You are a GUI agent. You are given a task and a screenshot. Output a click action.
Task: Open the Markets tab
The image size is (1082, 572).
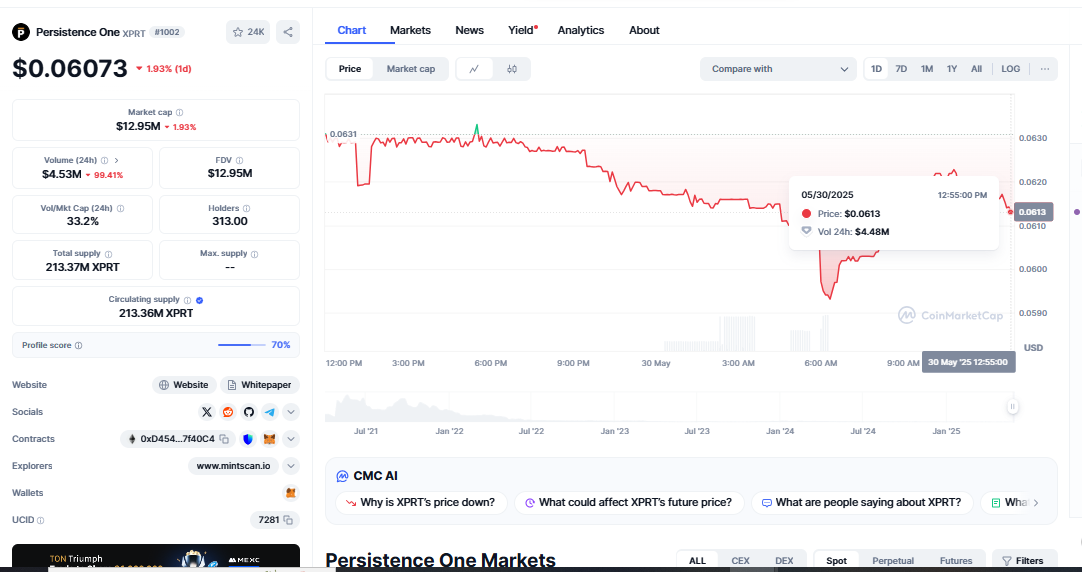[410, 30]
